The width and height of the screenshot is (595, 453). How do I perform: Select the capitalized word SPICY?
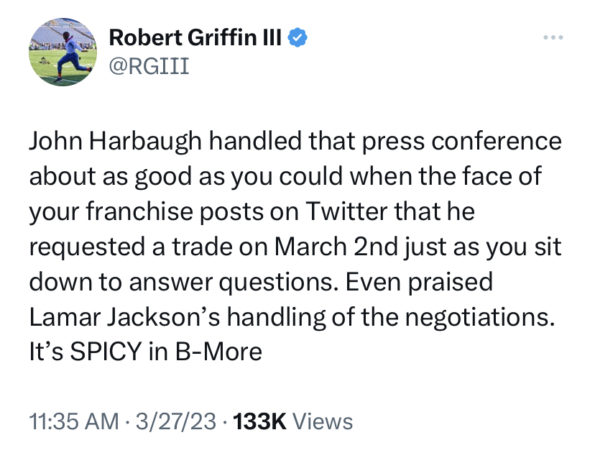pos(106,352)
